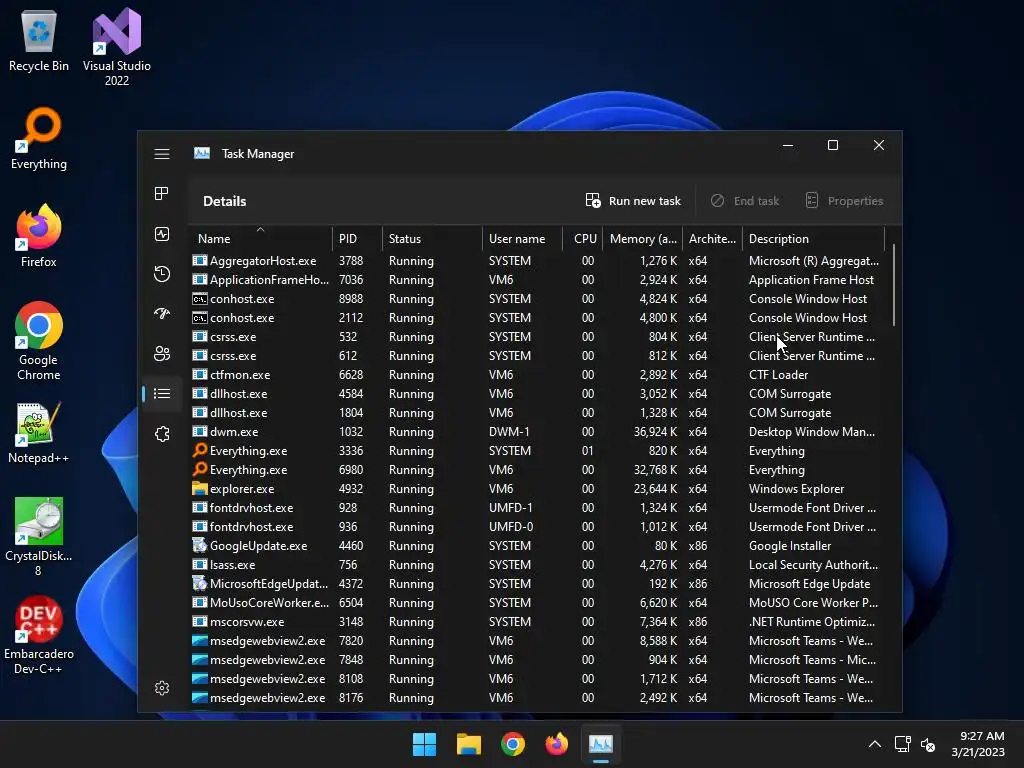Viewport: 1024px width, 768px height.
Task: Select Everything.exe with PID 3336
Action: coord(539,451)
